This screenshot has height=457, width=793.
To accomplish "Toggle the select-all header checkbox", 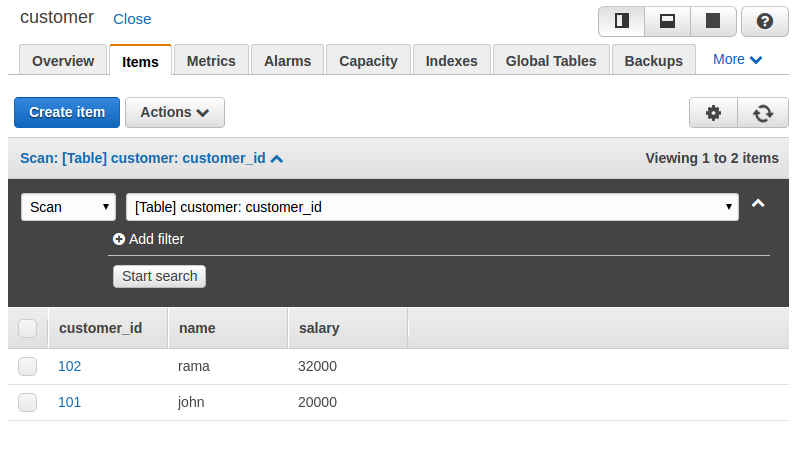I will (x=28, y=328).
